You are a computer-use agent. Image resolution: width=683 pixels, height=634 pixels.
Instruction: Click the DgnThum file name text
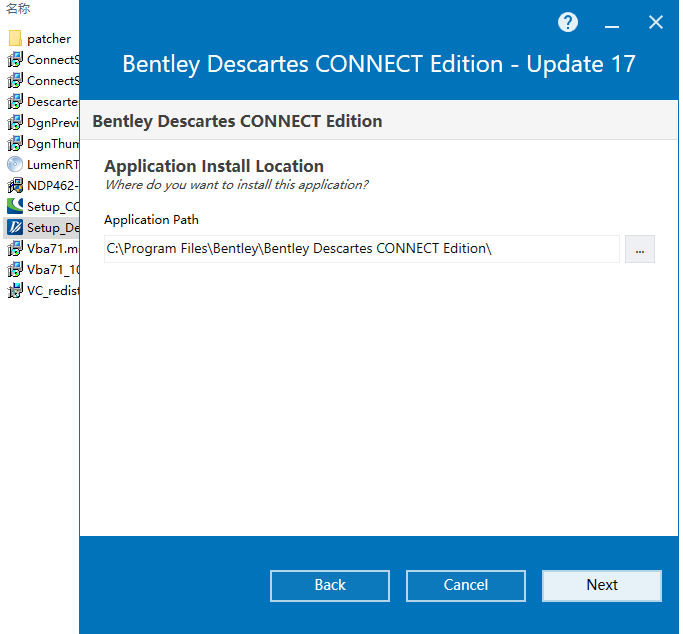point(53,144)
